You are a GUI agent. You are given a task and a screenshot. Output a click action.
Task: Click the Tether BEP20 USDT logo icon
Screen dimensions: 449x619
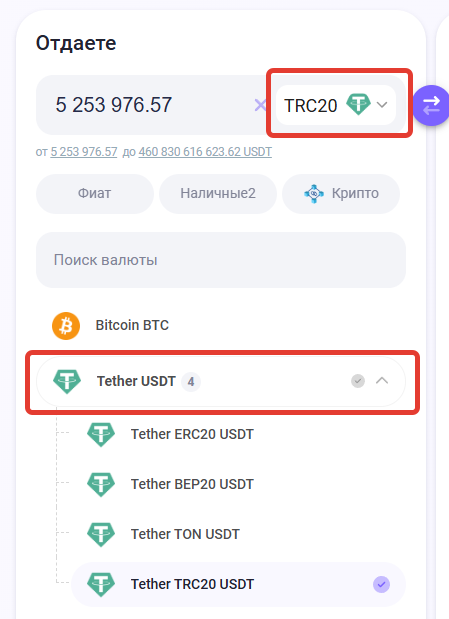click(101, 484)
